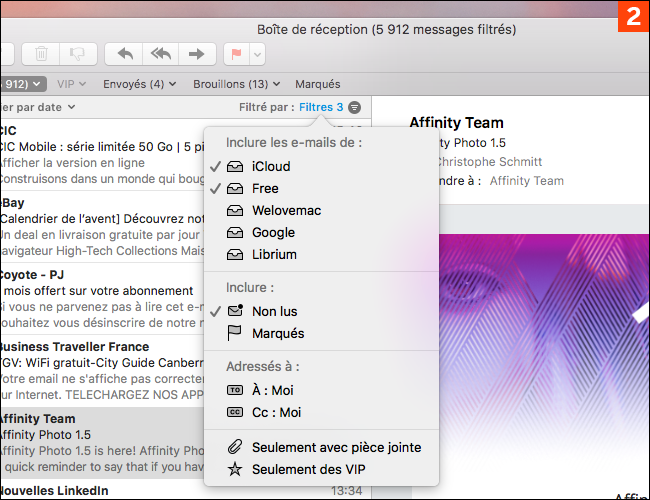Screen dimensions: 650x500
Task: Open the Filtres 3 filter link
Action: 321,107
